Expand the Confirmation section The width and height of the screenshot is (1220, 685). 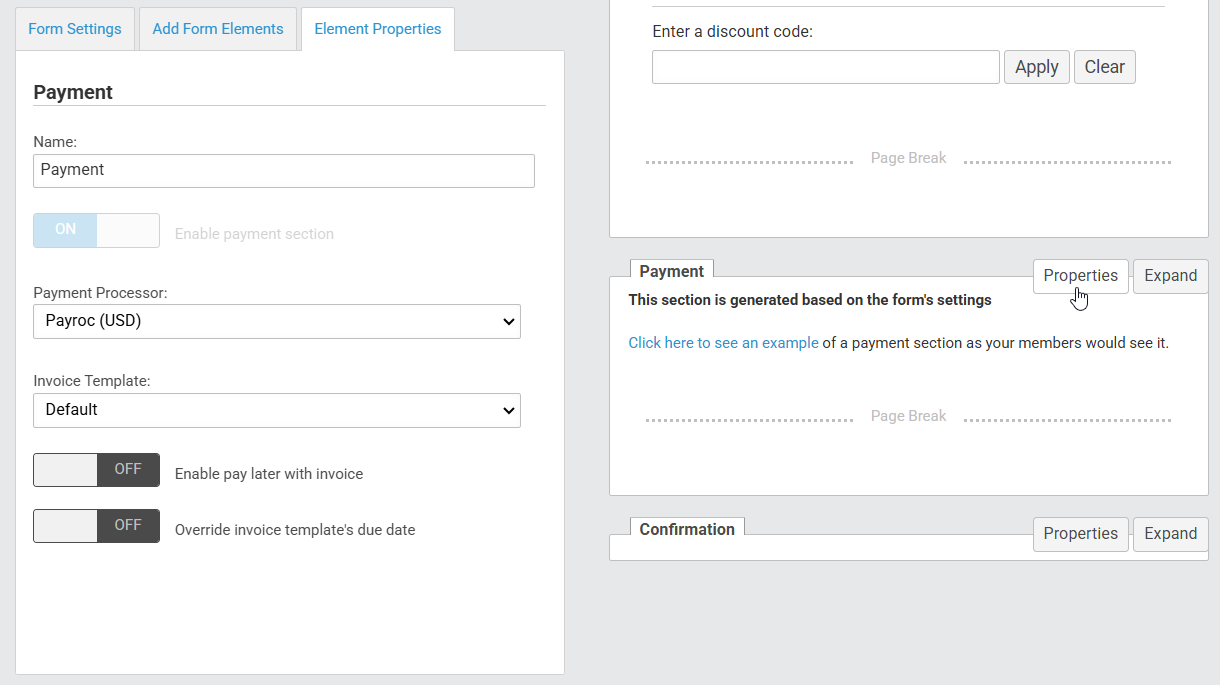[1170, 534]
